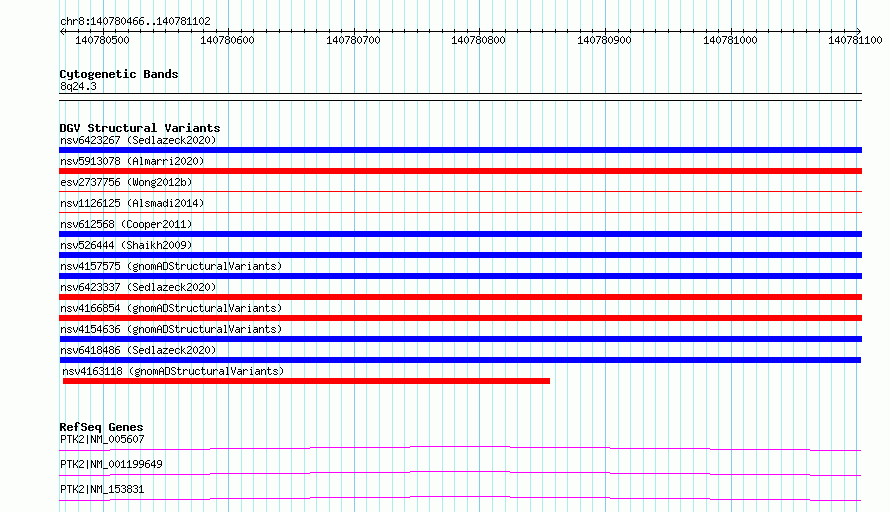Screen dimensions: 890x512
Task: Click the nsv4163118 (gnomADStructuralVariants) label
Action: (173, 371)
